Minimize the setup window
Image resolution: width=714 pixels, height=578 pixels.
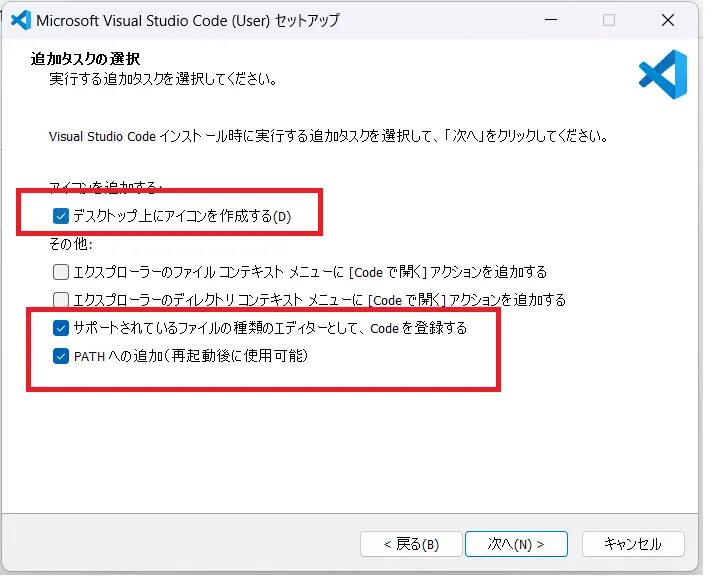[x=551, y=20]
